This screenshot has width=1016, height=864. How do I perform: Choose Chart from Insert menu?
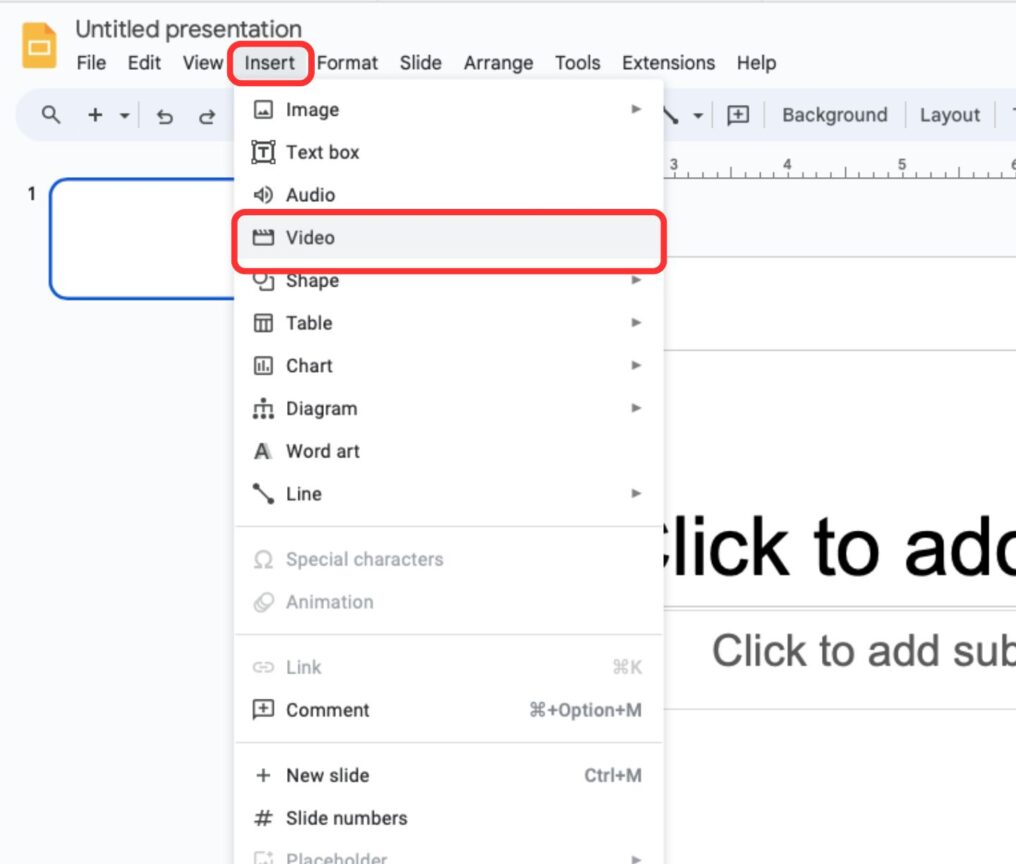click(448, 366)
